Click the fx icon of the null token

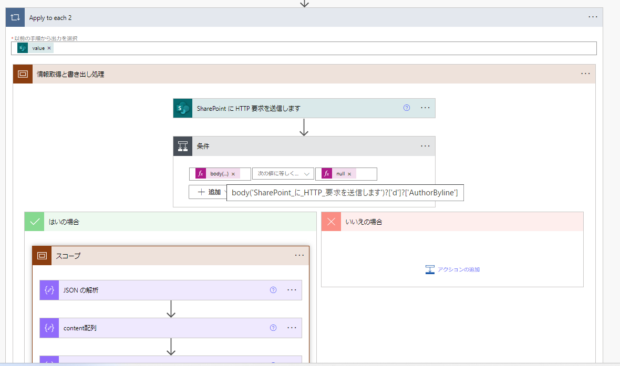point(327,174)
